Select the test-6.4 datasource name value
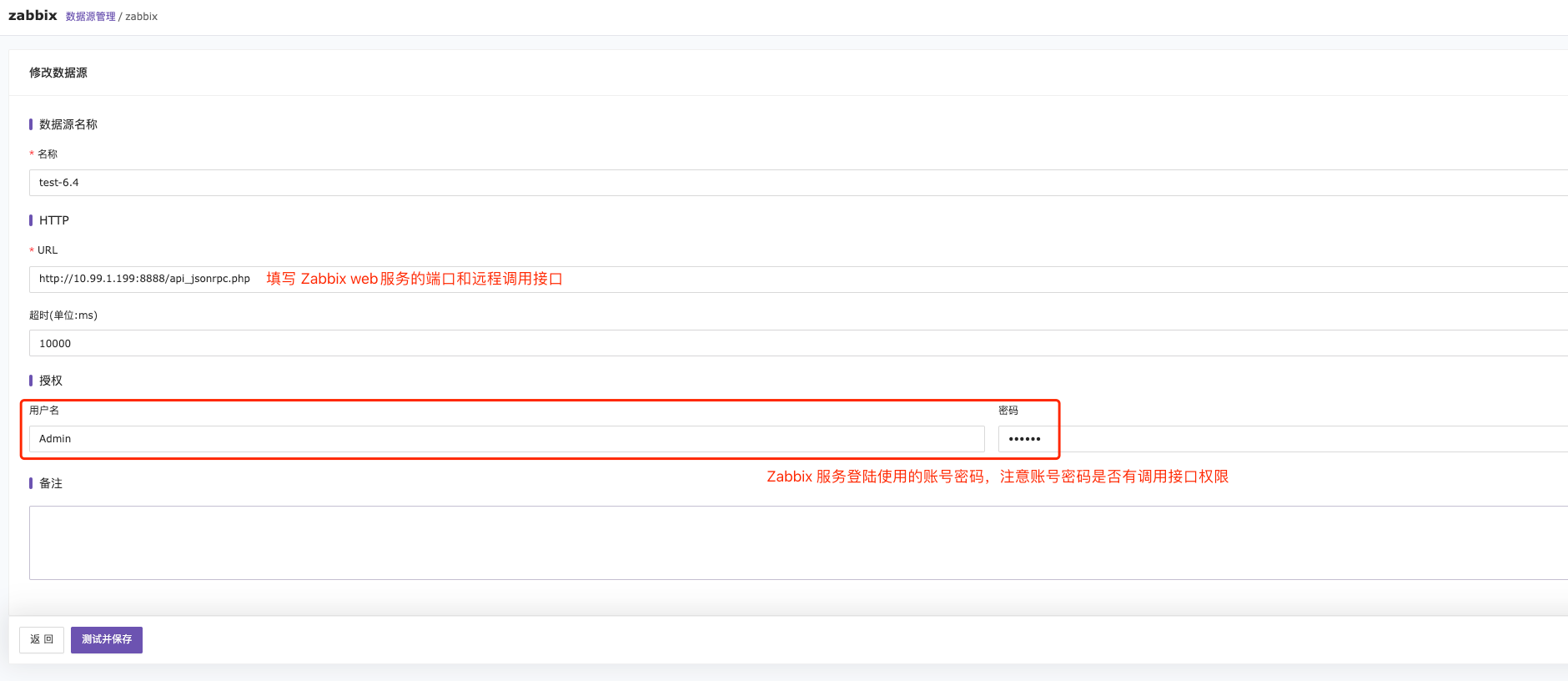Image resolution: width=1568 pixels, height=681 pixels. [x=58, y=183]
